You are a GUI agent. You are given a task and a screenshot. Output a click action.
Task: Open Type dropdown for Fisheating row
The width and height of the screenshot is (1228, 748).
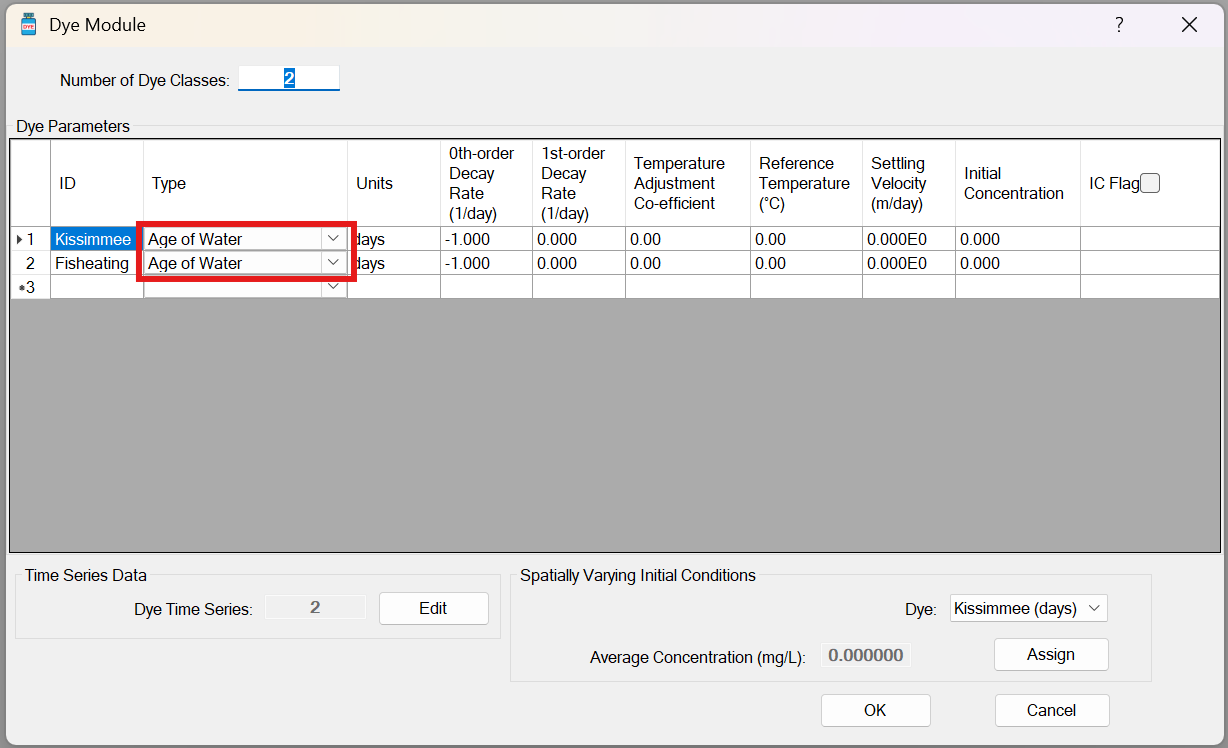tap(332, 263)
